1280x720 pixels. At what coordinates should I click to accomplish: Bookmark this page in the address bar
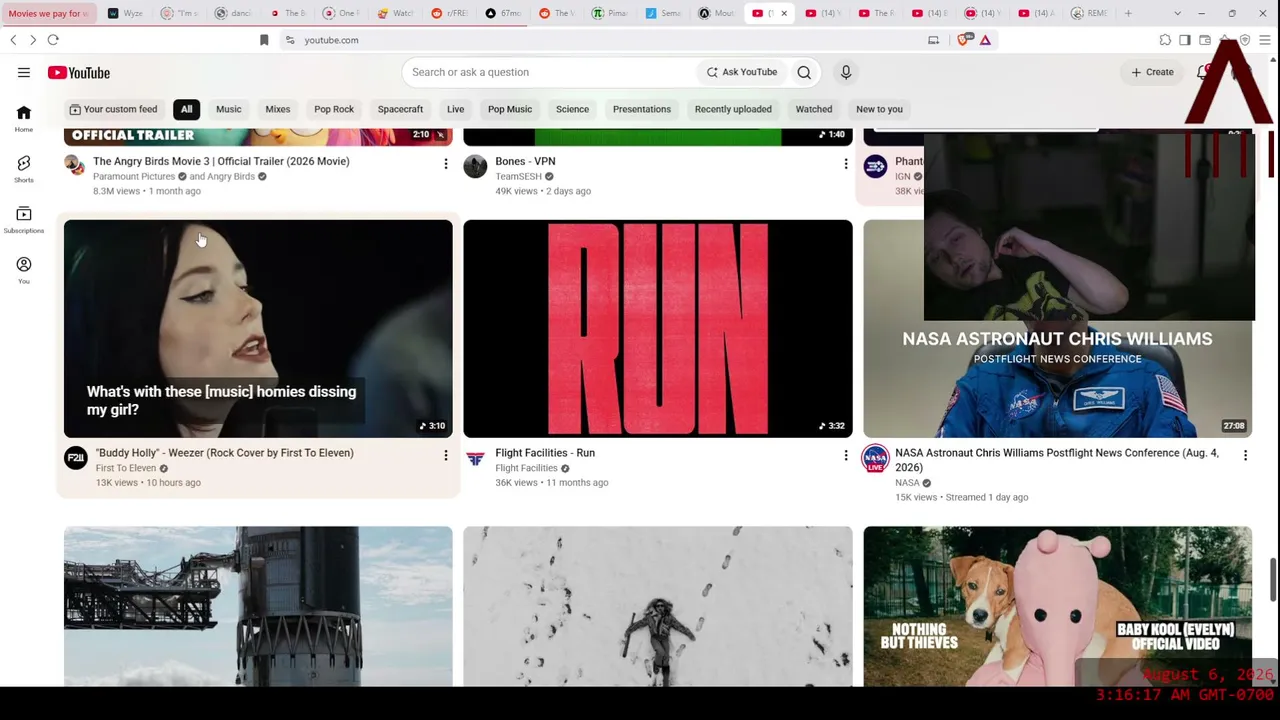264,40
